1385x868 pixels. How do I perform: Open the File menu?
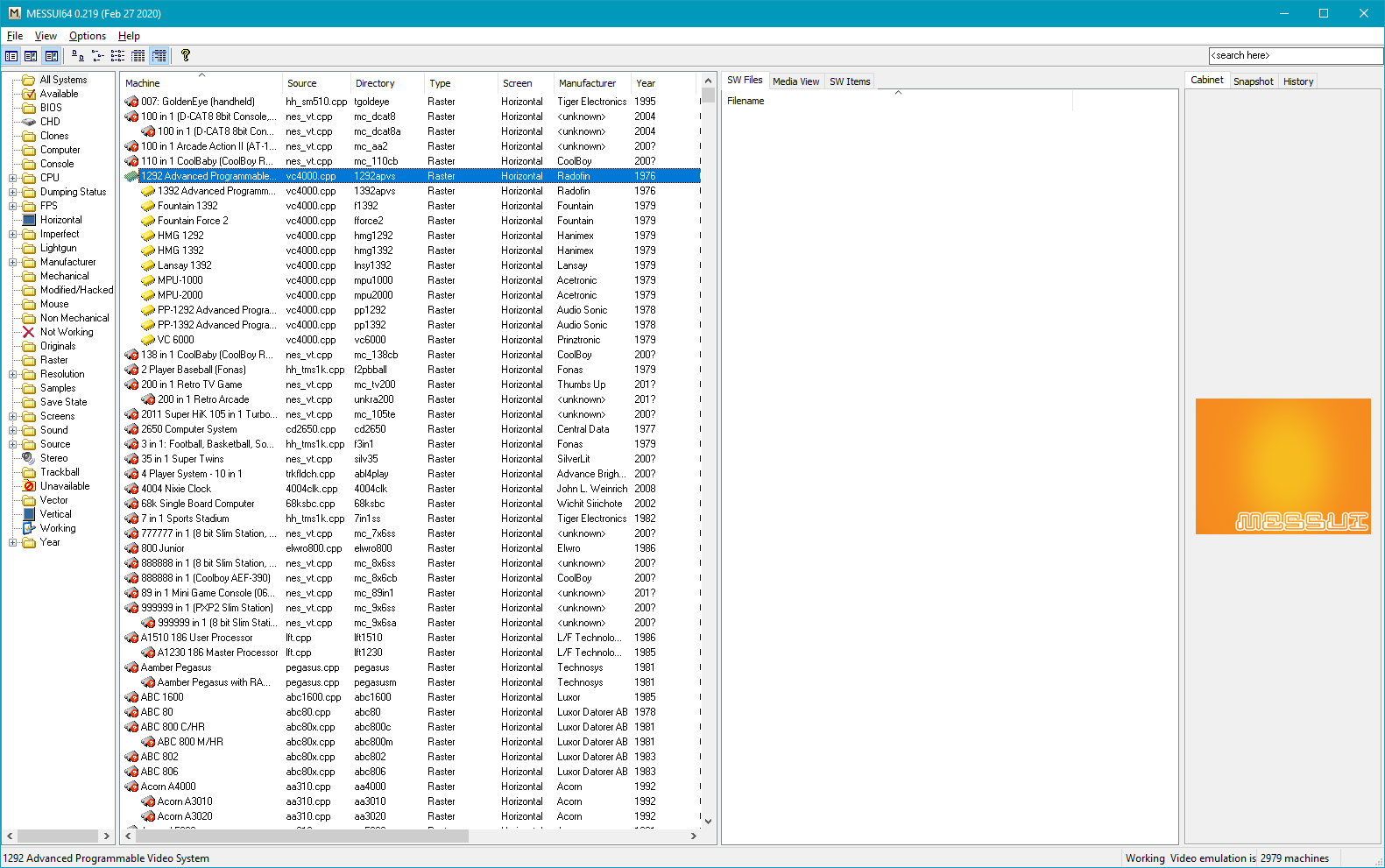coord(15,36)
